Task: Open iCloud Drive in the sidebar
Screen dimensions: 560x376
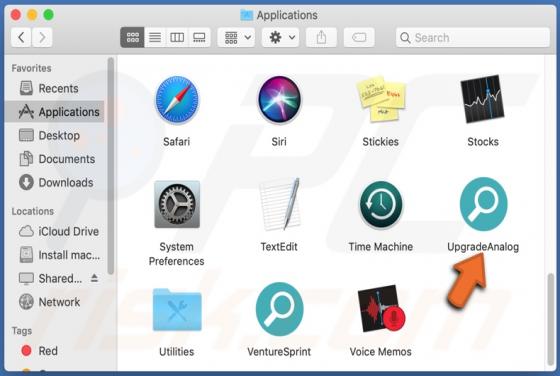Action: (x=54, y=231)
